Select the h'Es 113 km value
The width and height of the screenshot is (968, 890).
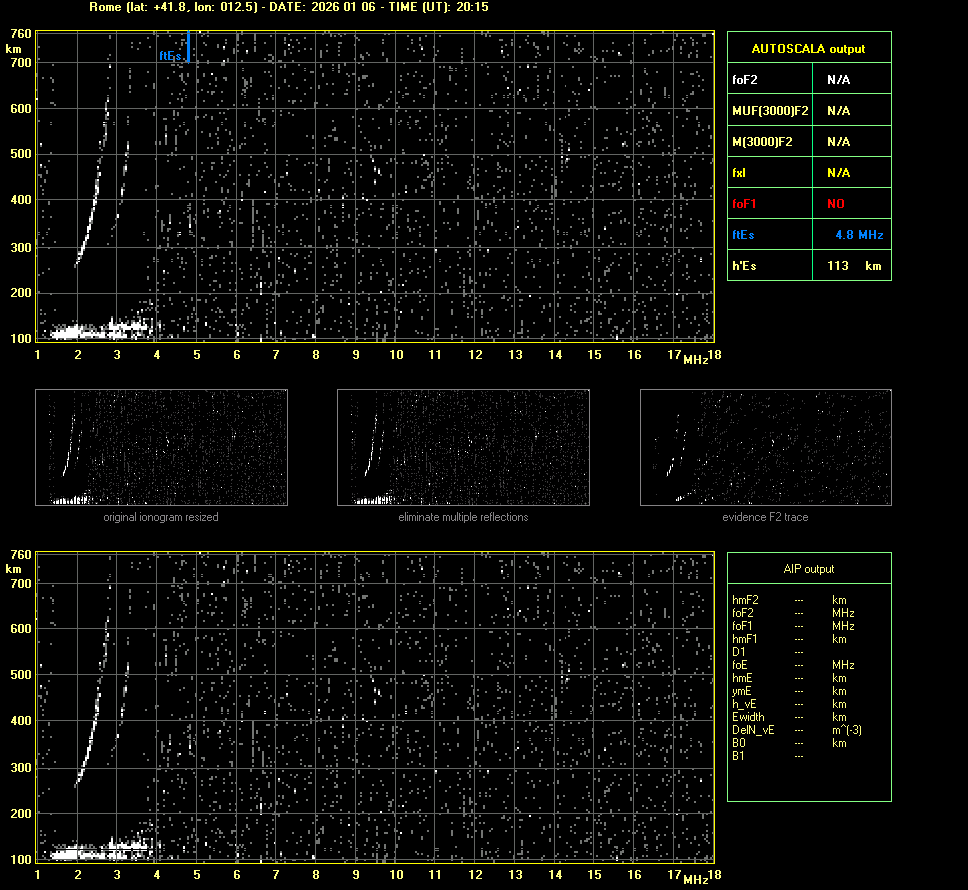click(x=853, y=266)
